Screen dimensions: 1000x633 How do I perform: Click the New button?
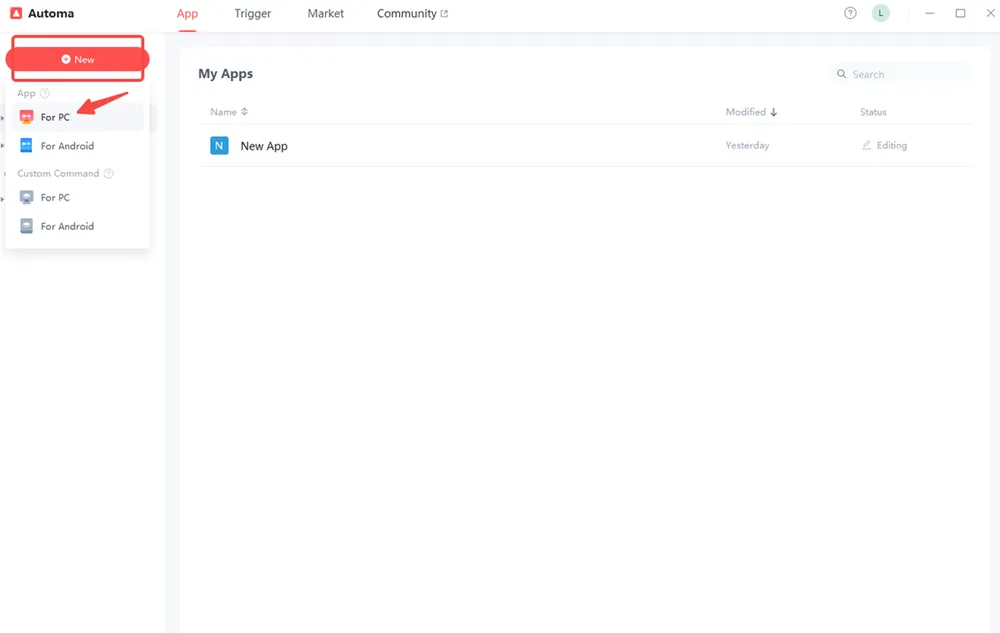77,59
